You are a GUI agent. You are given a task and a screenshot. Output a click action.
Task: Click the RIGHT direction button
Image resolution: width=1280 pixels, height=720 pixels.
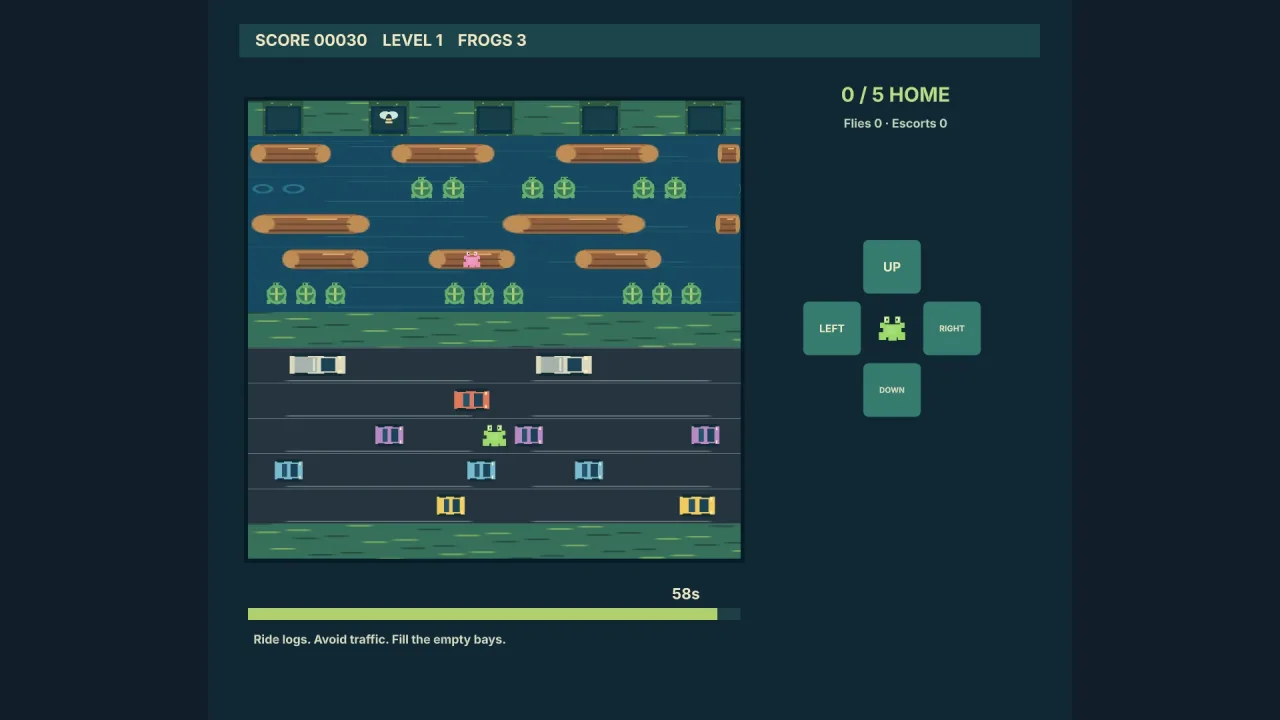[x=951, y=328]
